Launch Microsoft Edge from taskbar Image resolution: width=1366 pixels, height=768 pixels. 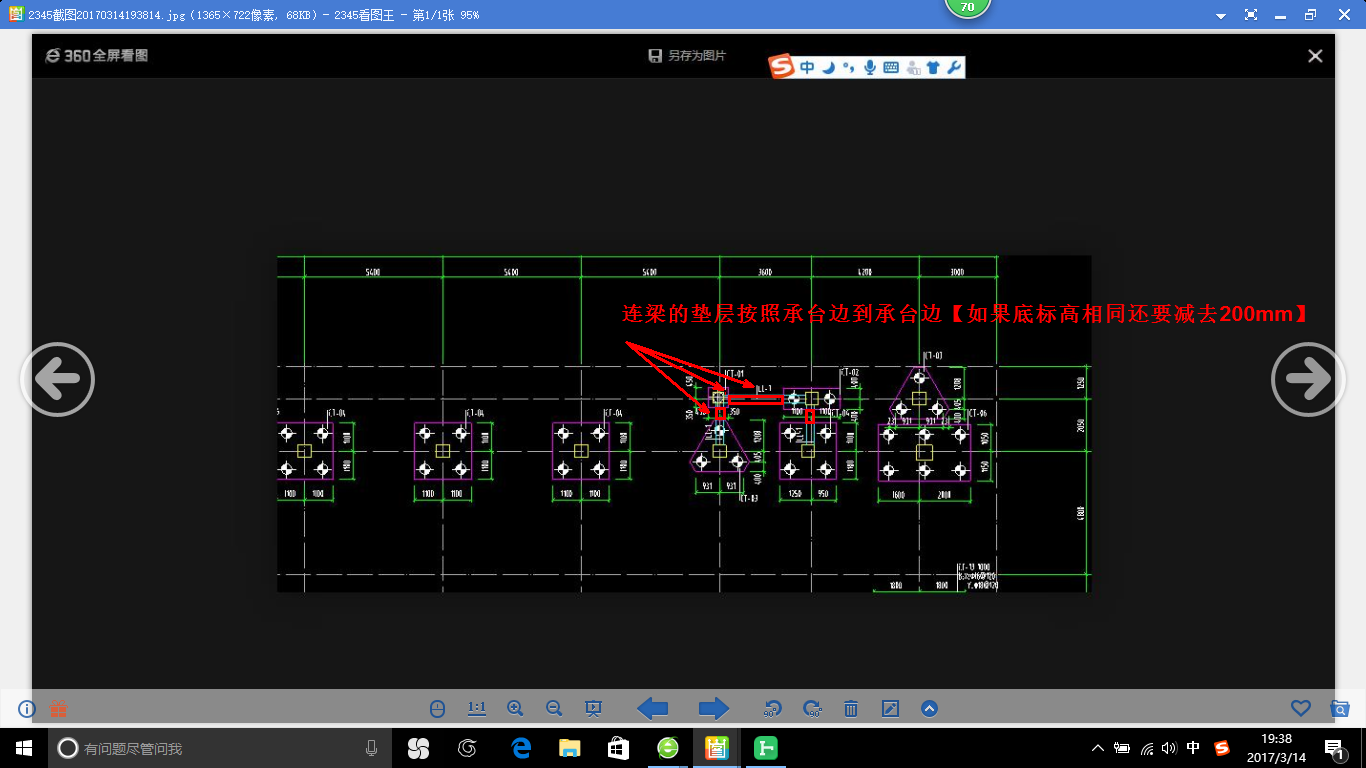click(x=521, y=748)
